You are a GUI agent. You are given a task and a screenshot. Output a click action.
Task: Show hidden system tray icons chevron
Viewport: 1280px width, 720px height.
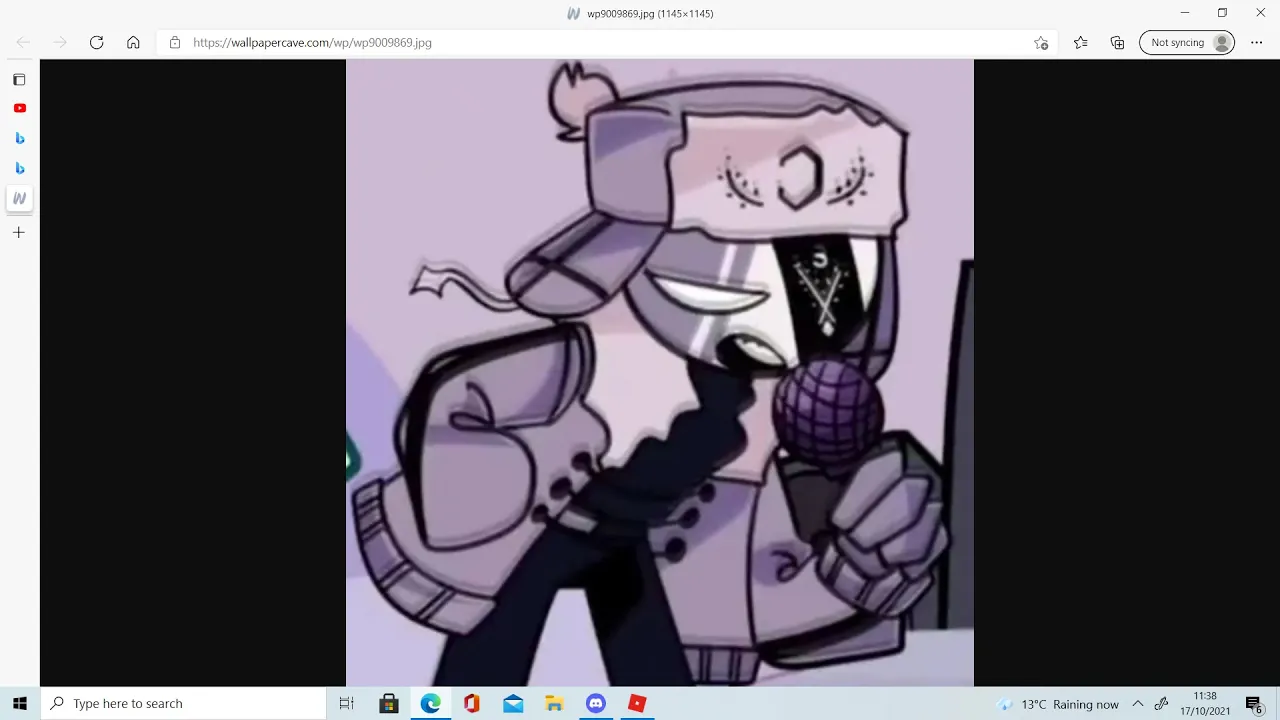pyautogui.click(x=1138, y=704)
